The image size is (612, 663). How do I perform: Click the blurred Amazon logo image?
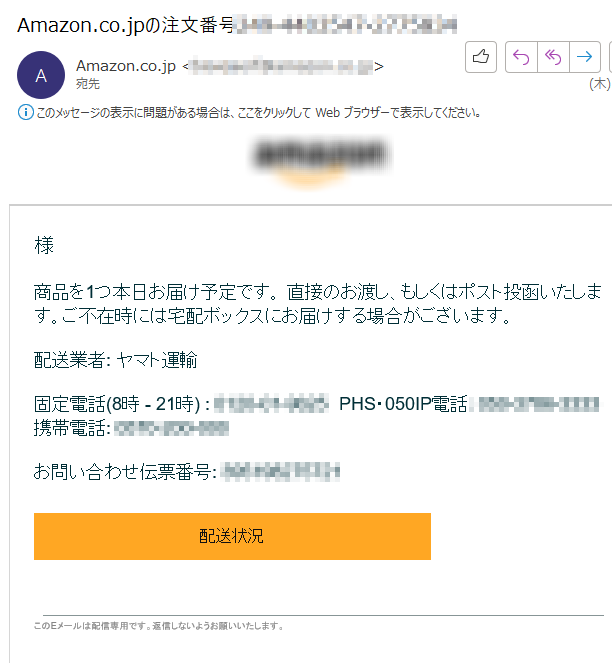coord(321,161)
